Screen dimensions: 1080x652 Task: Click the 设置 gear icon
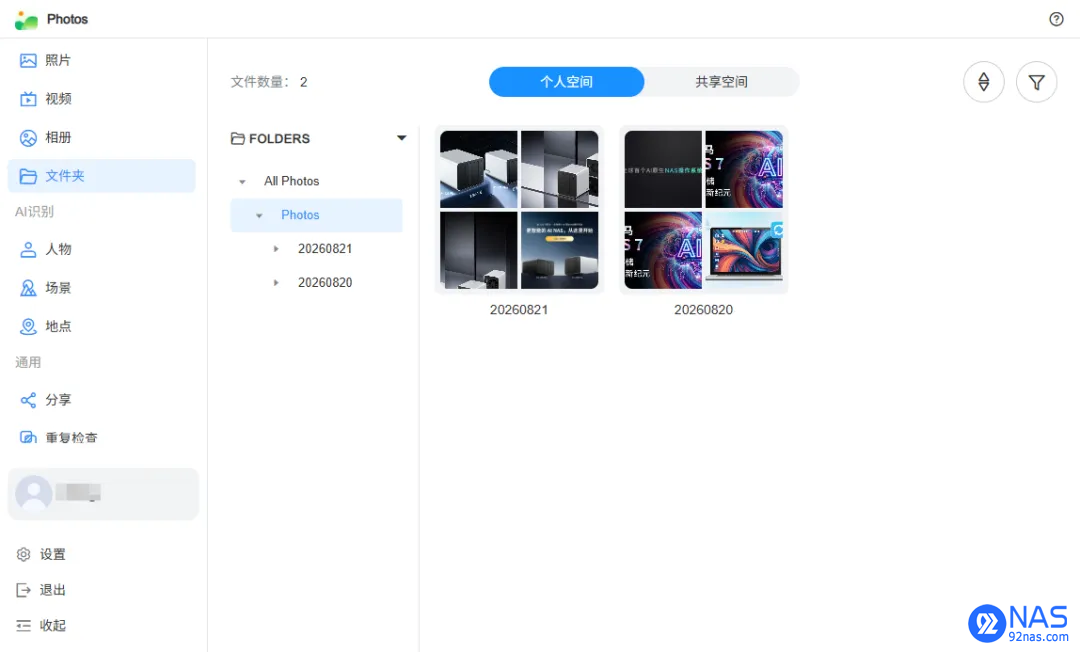click(23, 554)
